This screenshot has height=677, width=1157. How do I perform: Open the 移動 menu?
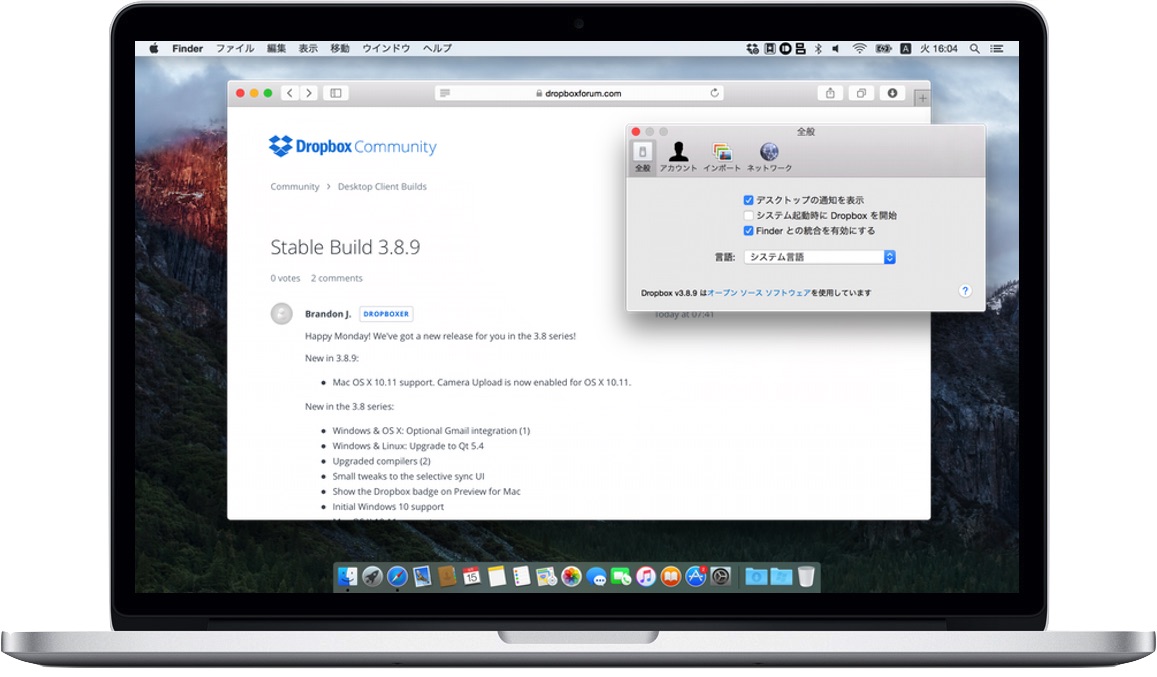click(x=340, y=49)
